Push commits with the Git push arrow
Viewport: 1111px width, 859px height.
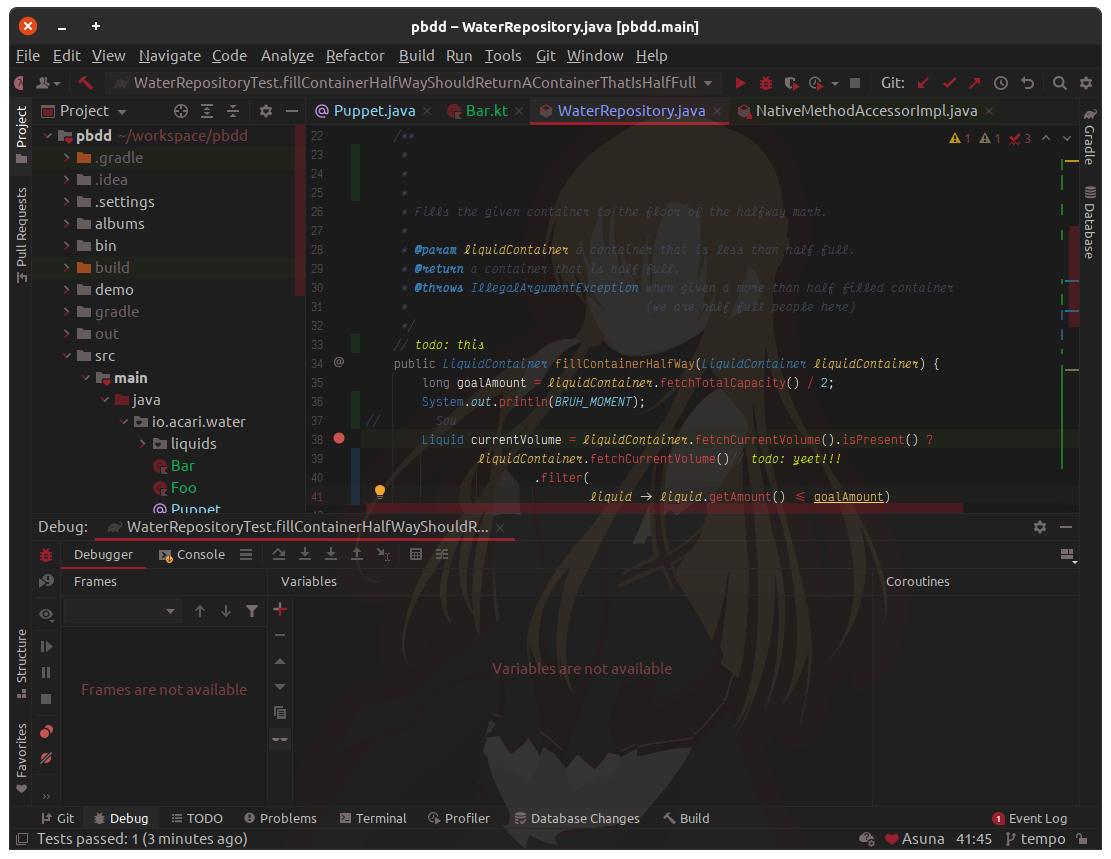[x=975, y=83]
